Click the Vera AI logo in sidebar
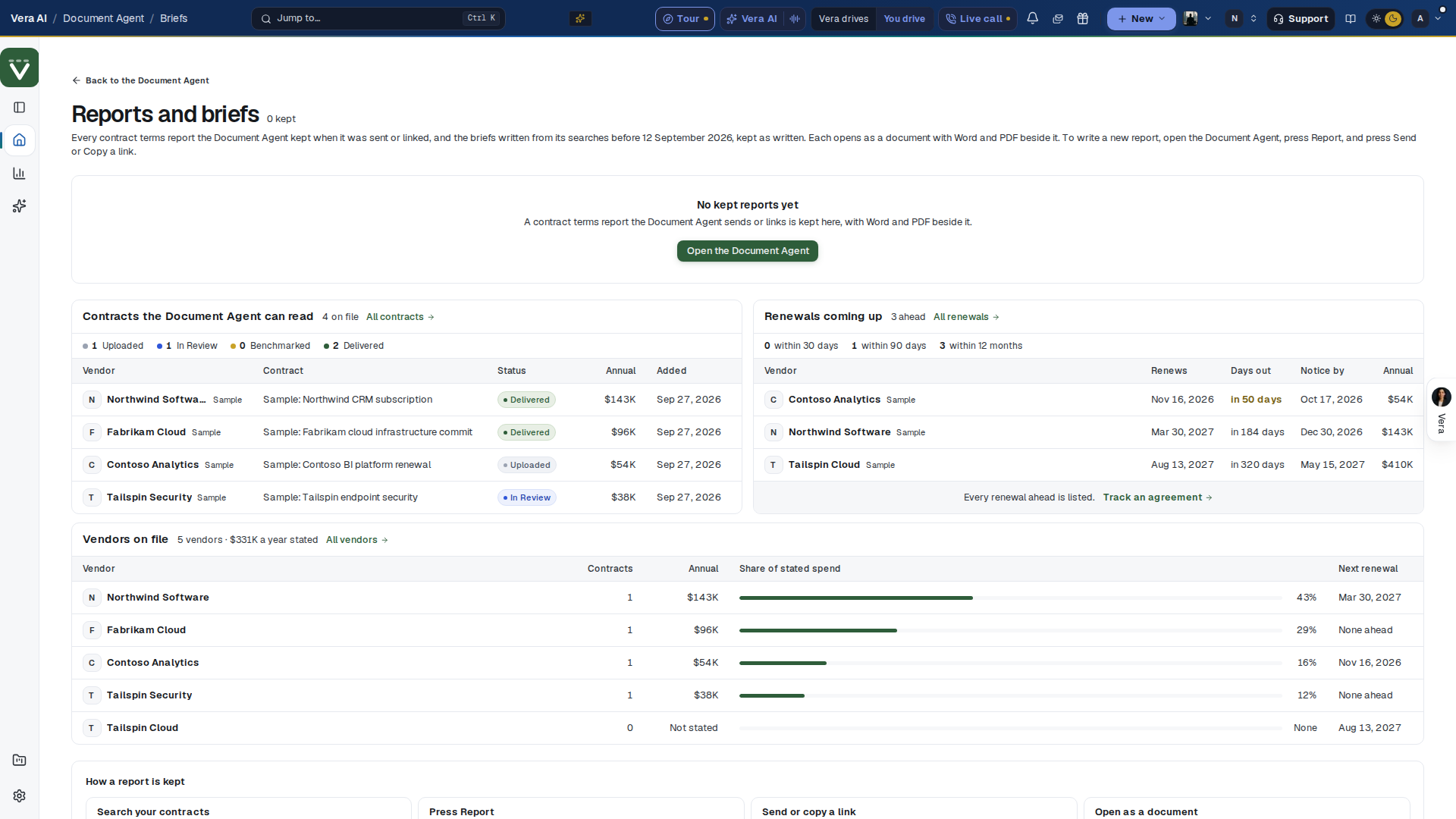This screenshot has height=819, width=1456. [20, 67]
